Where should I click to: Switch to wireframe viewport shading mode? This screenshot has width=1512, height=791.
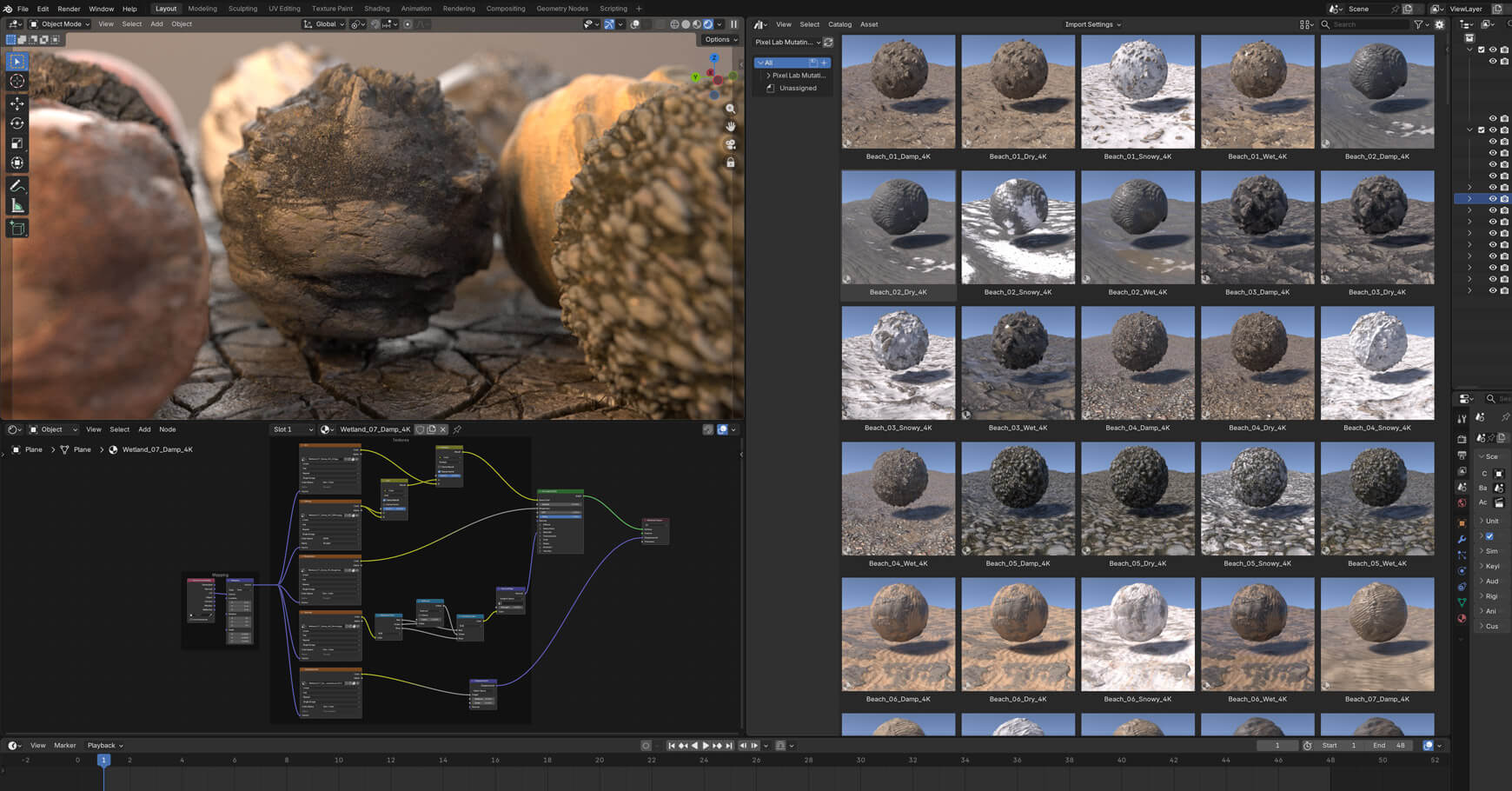coord(674,24)
